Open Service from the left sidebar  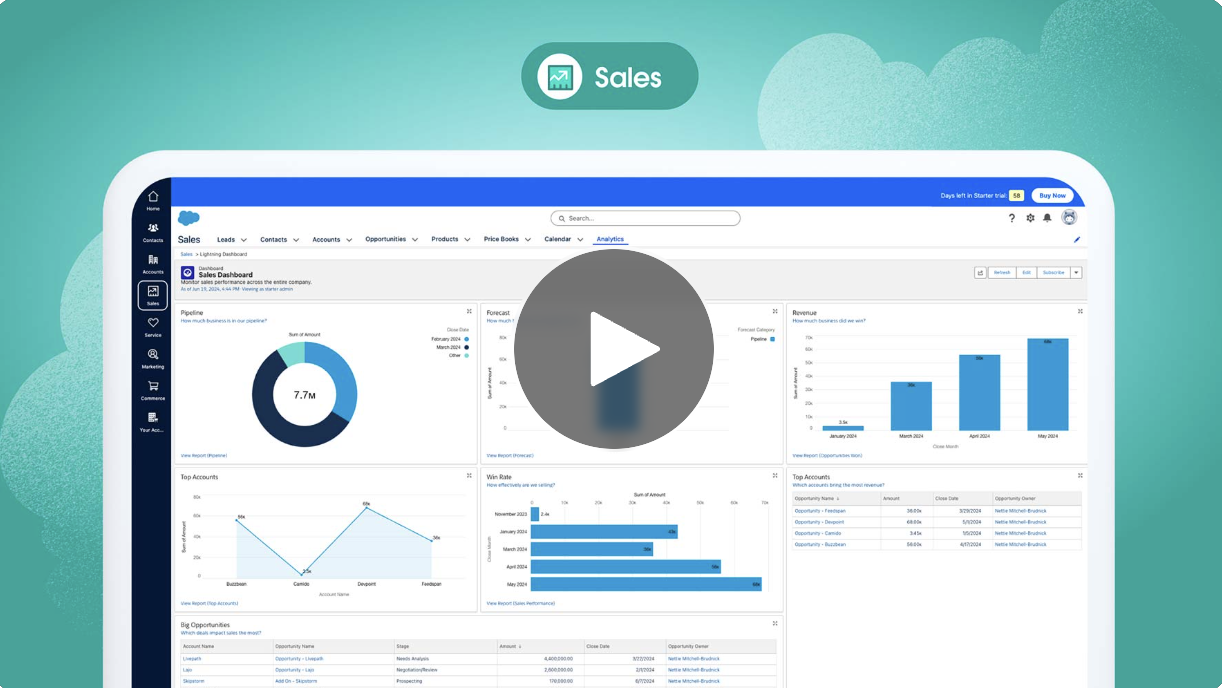pos(153,327)
